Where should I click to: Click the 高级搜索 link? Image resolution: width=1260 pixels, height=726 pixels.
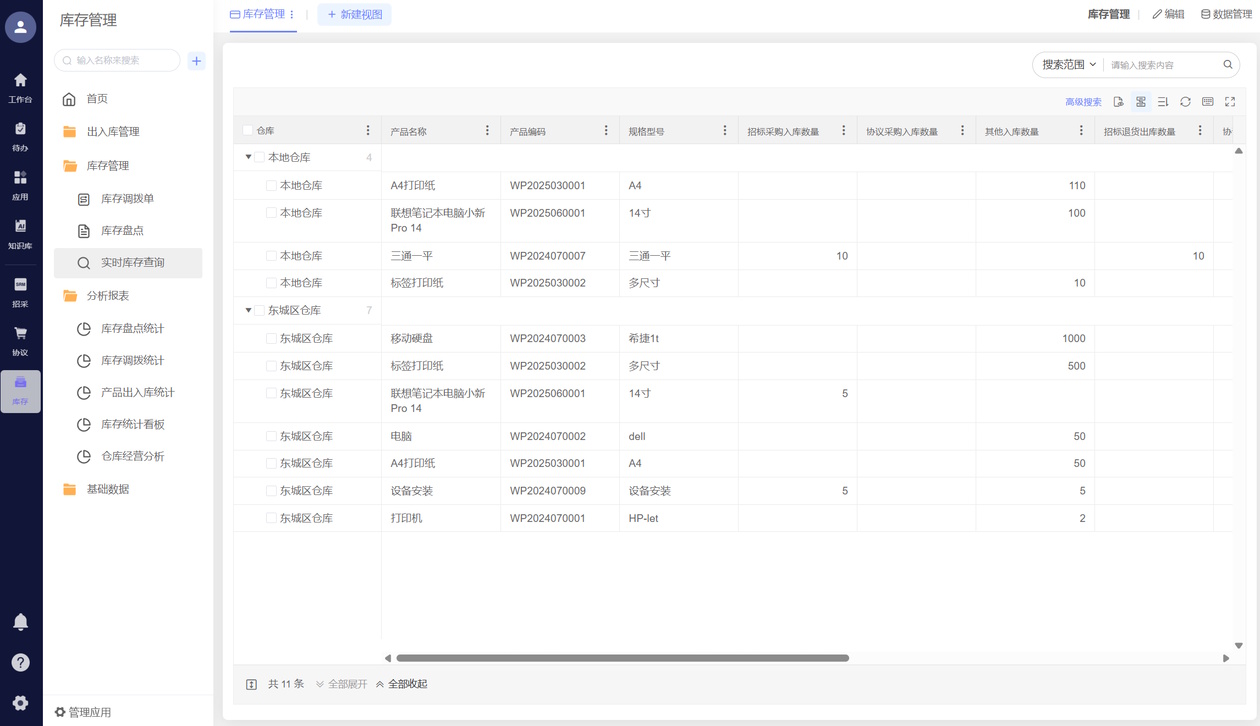pos(1083,102)
